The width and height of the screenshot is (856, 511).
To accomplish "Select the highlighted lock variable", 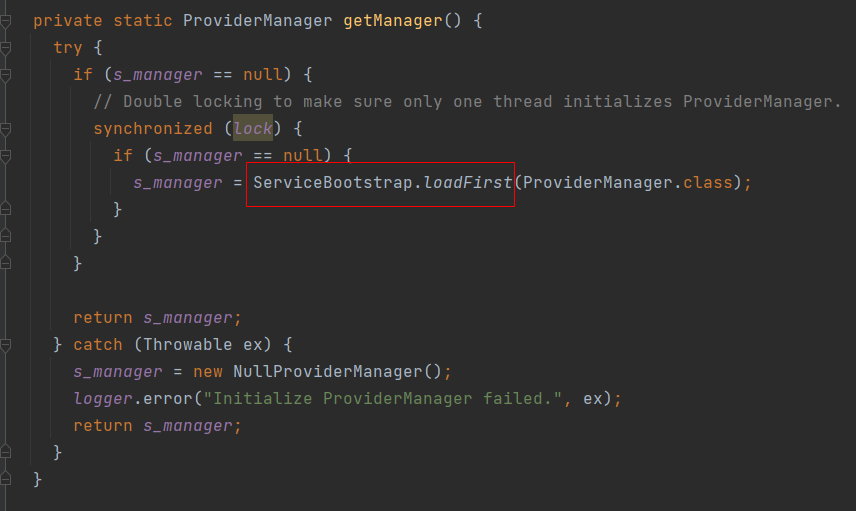I will tap(252, 129).
